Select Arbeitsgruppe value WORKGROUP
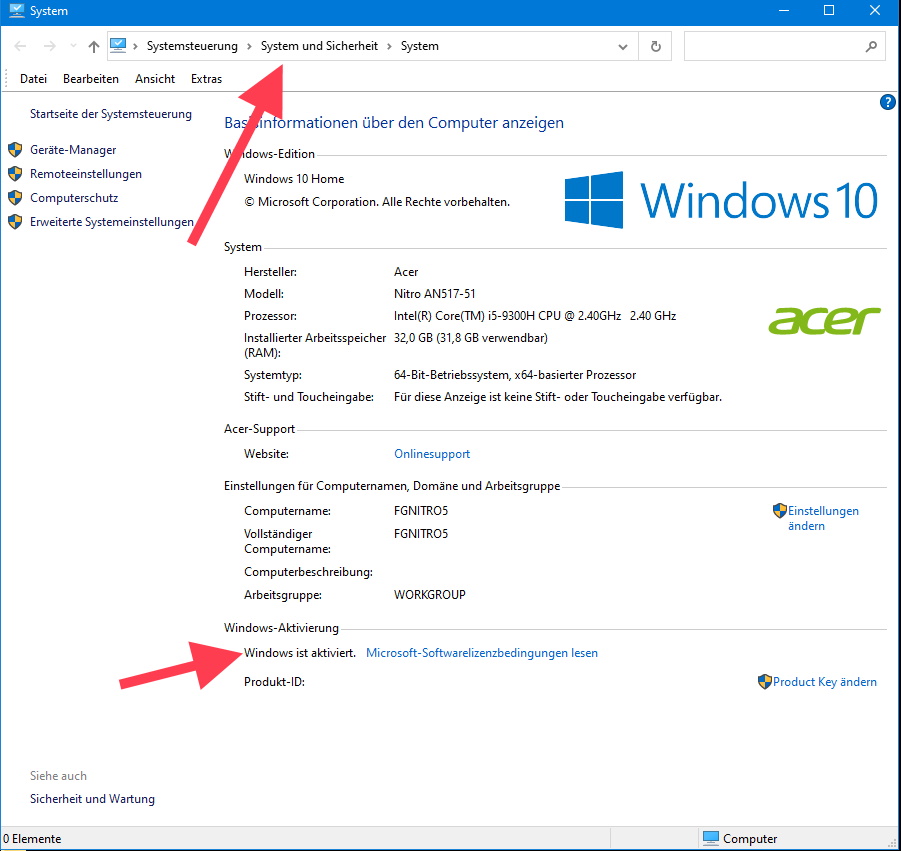 tap(429, 595)
